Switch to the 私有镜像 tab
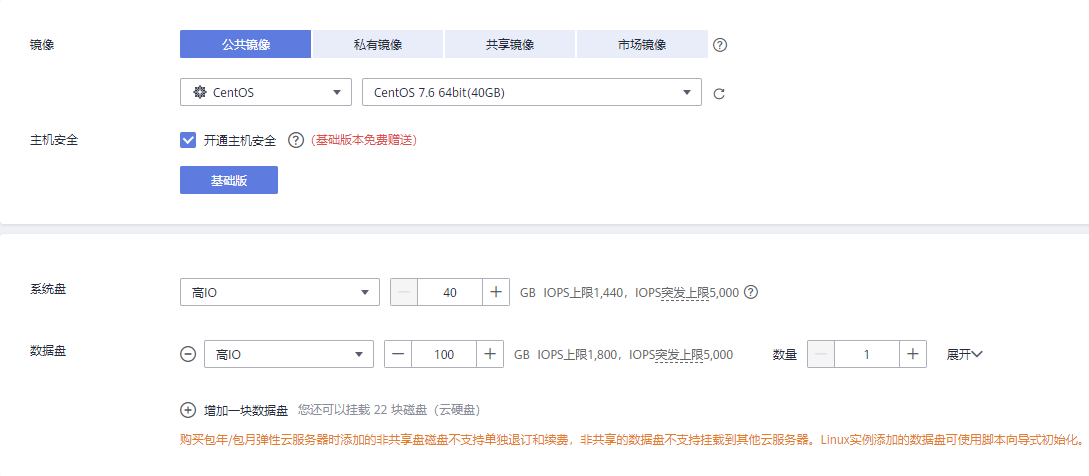 click(378, 44)
